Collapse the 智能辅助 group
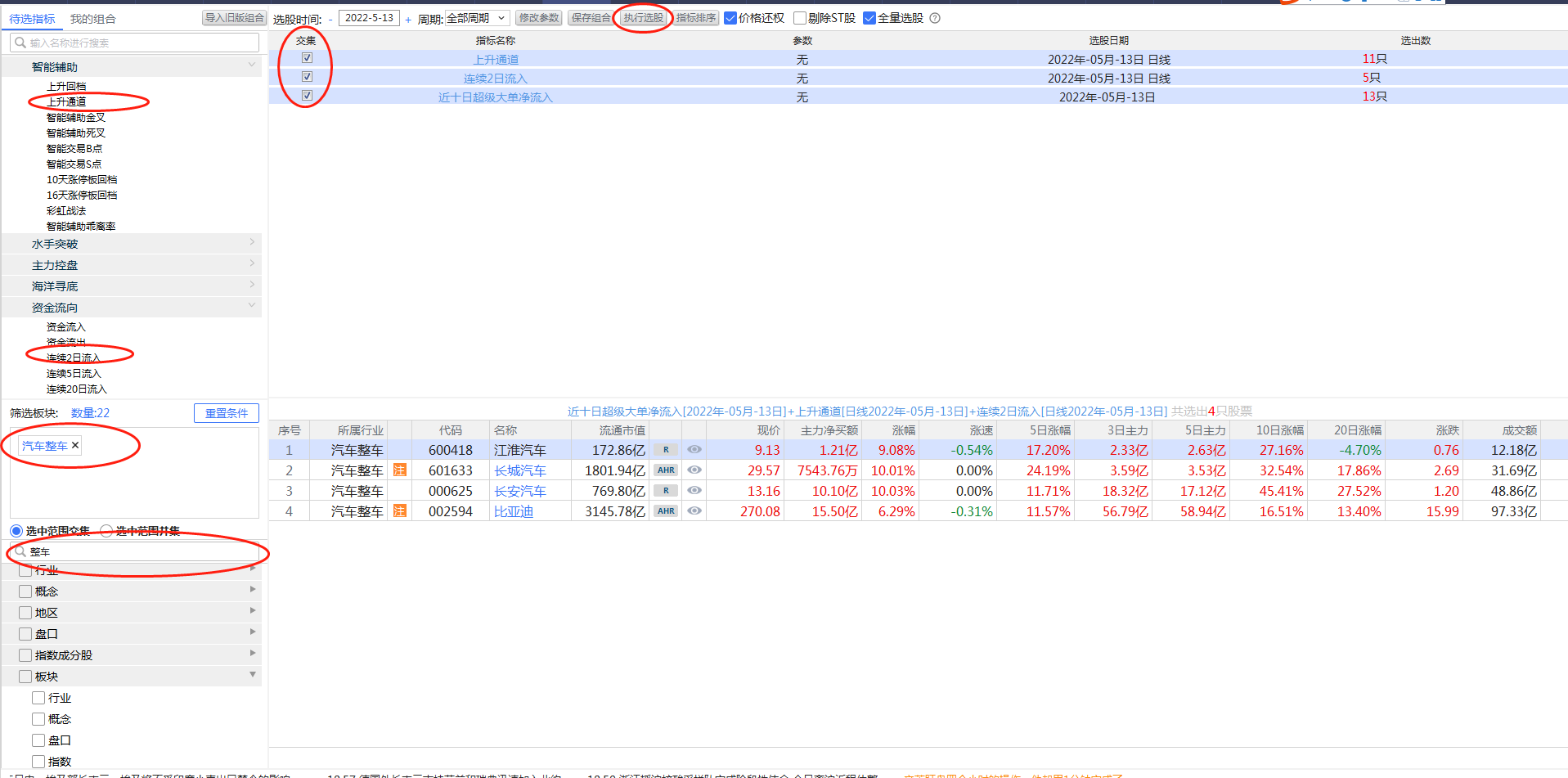The image size is (1568, 778). [252, 65]
